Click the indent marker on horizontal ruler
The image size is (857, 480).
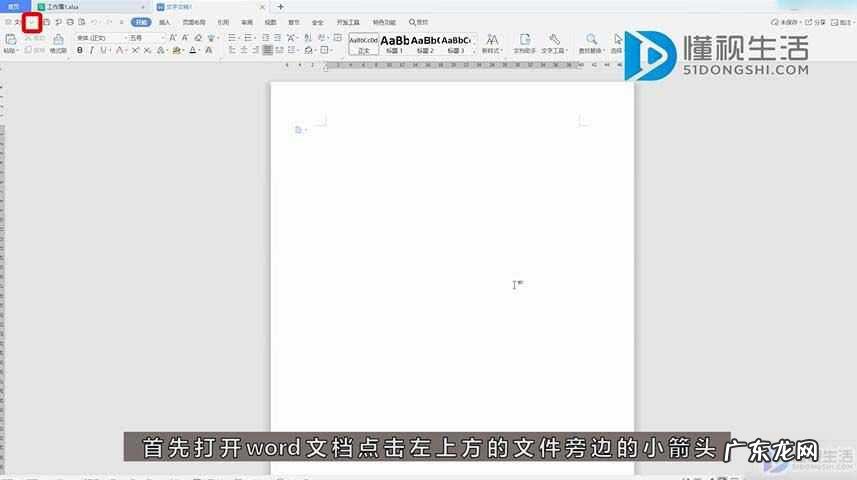pos(326,67)
